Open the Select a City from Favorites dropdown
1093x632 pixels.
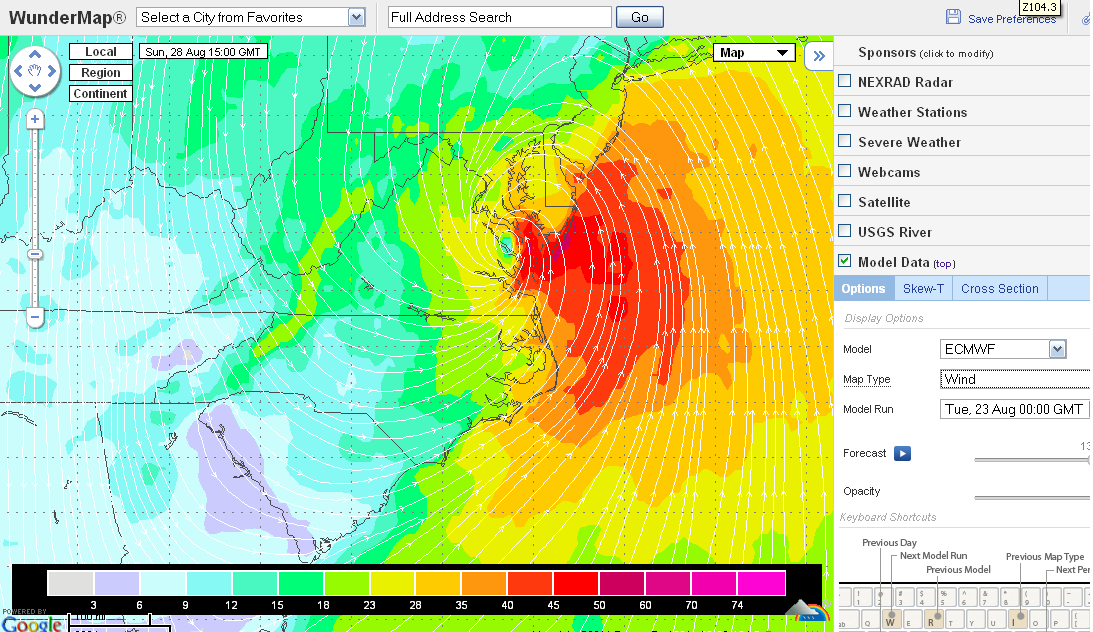click(x=251, y=17)
